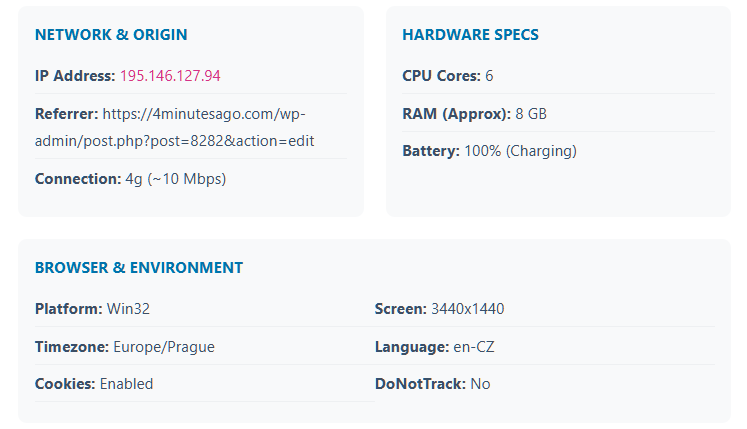Click the IP address 195.146.127.94
Image resolution: width=747 pixels, height=429 pixels.
point(170,76)
